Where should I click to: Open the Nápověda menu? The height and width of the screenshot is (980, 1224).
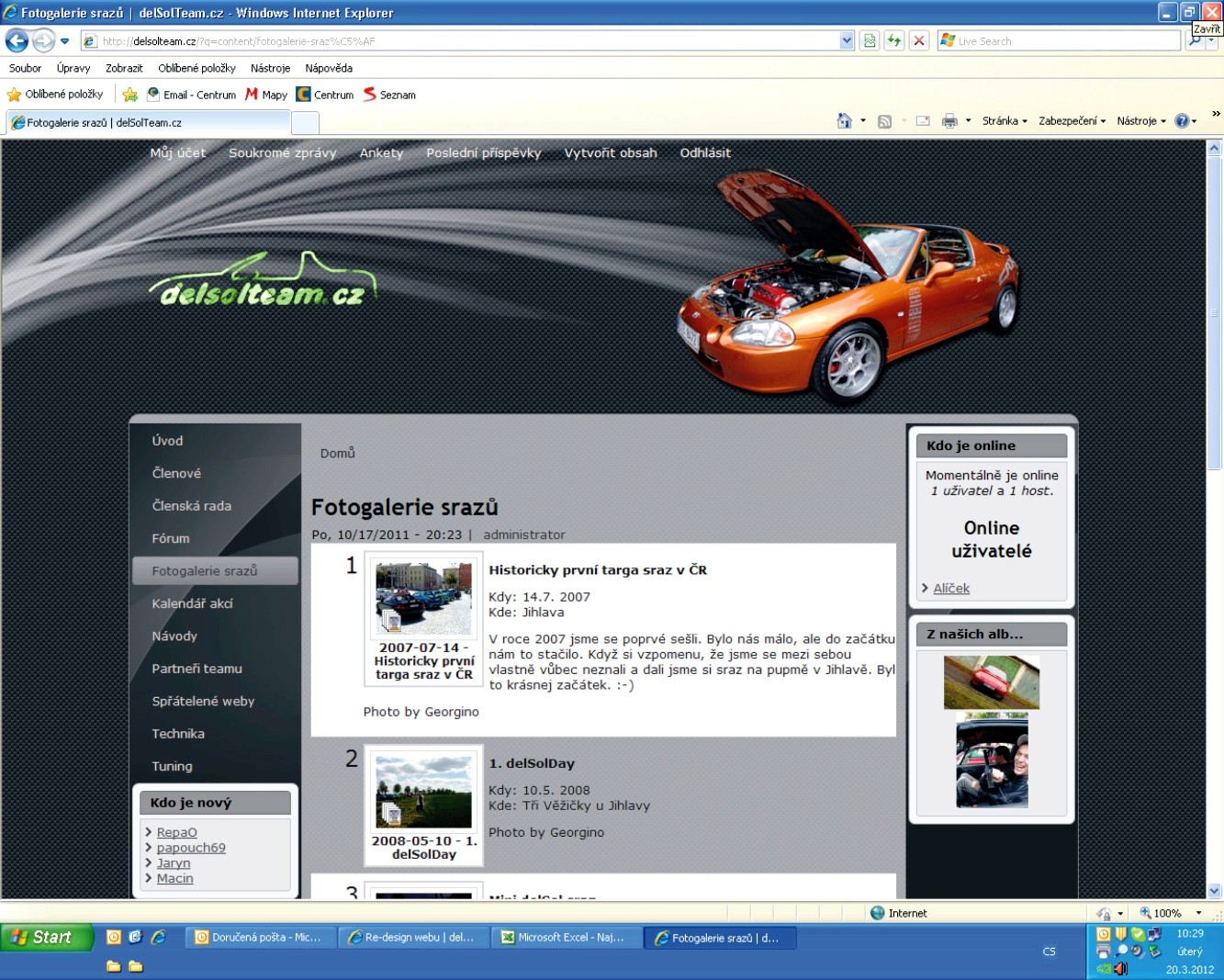point(329,68)
